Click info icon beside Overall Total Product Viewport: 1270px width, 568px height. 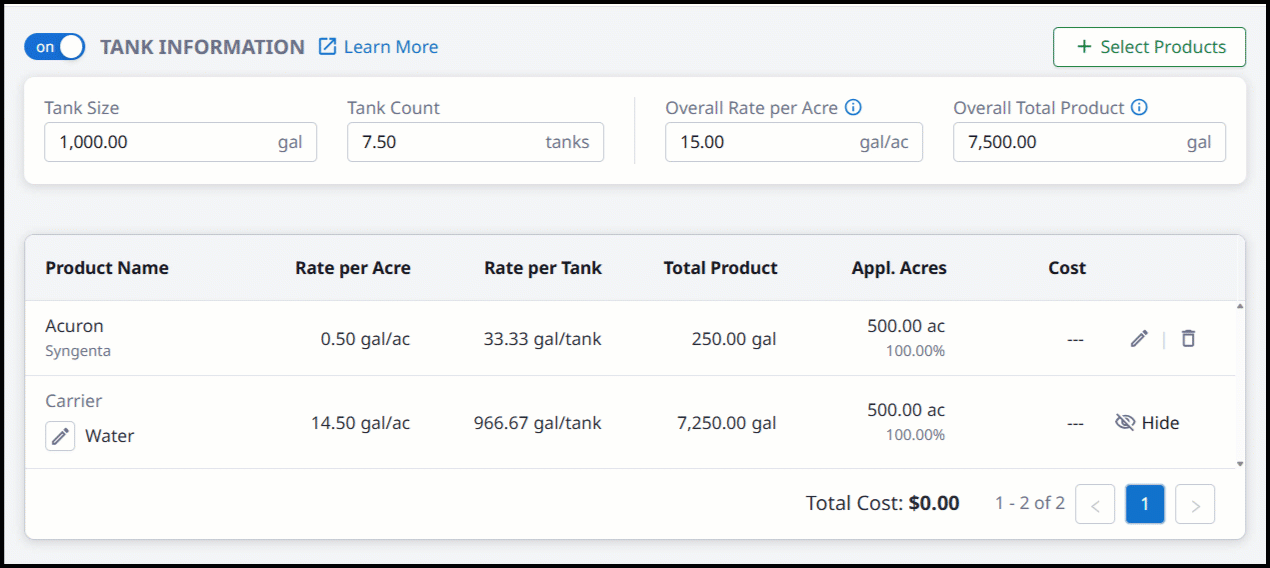[1139, 108]
